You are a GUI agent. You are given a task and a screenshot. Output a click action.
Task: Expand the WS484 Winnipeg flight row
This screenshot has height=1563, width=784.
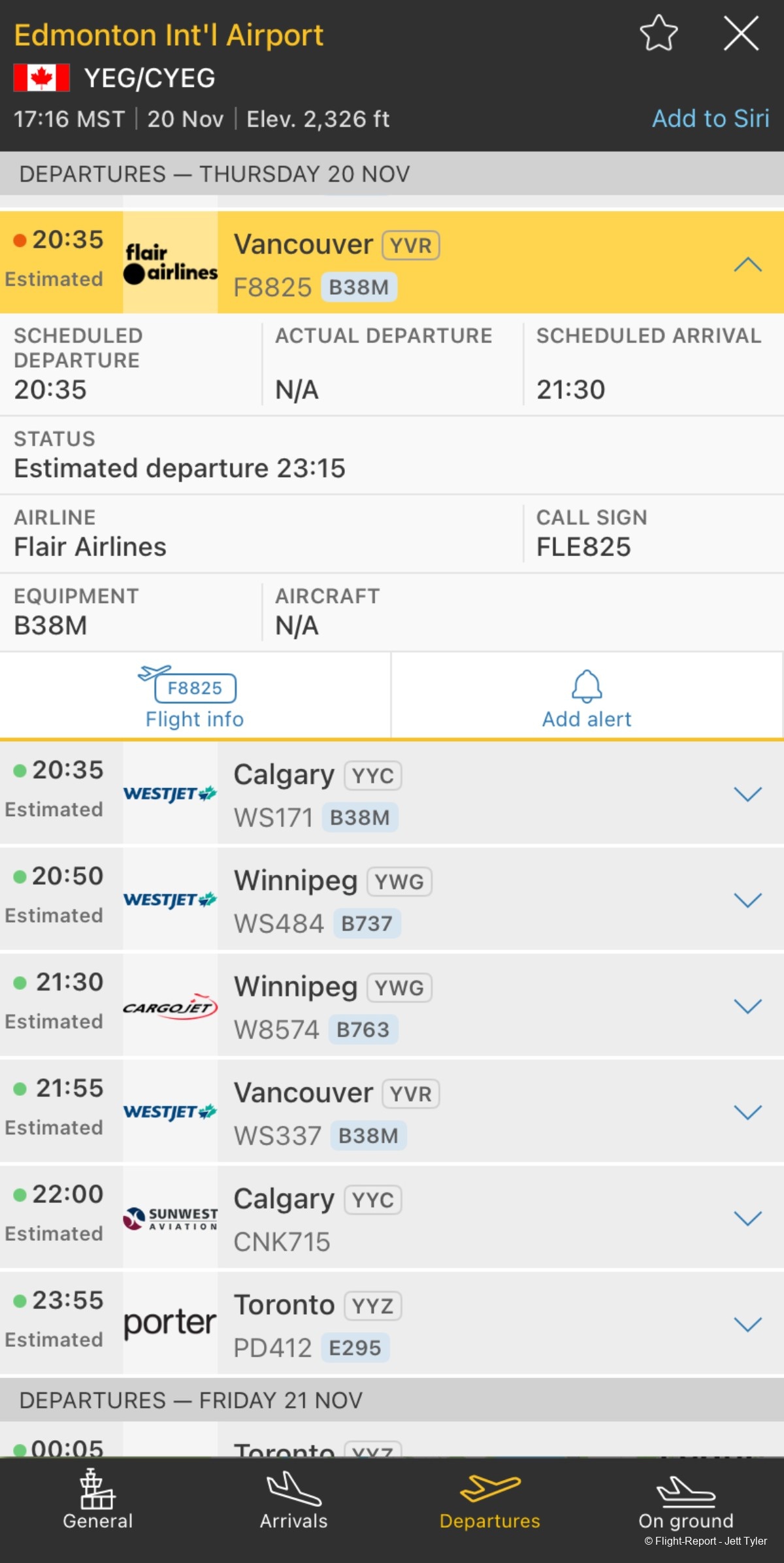pyautogui.click(x=747, y=900)
